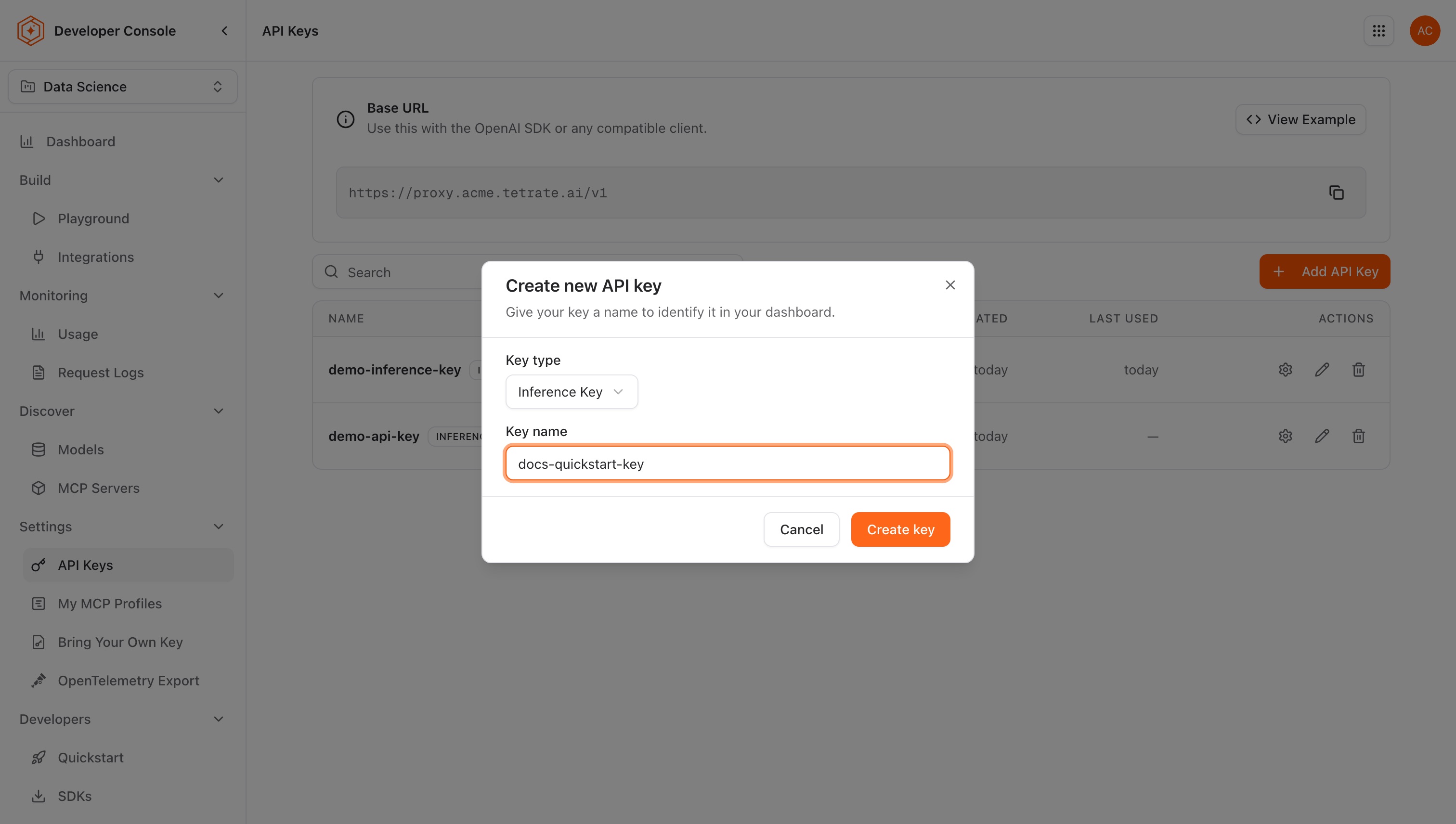Click the View Example button
This screenshot has height=824, width=1456.
pyautogui.click(x=1300, y=119)
